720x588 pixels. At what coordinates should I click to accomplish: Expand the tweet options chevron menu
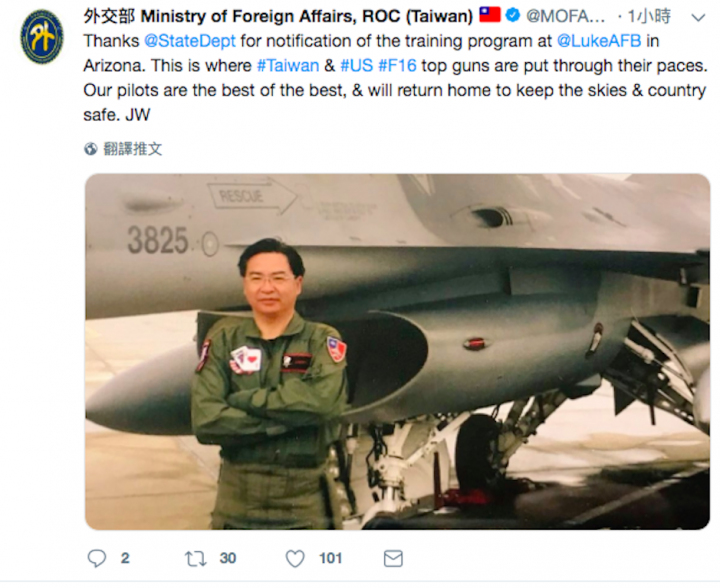(698, 18)
